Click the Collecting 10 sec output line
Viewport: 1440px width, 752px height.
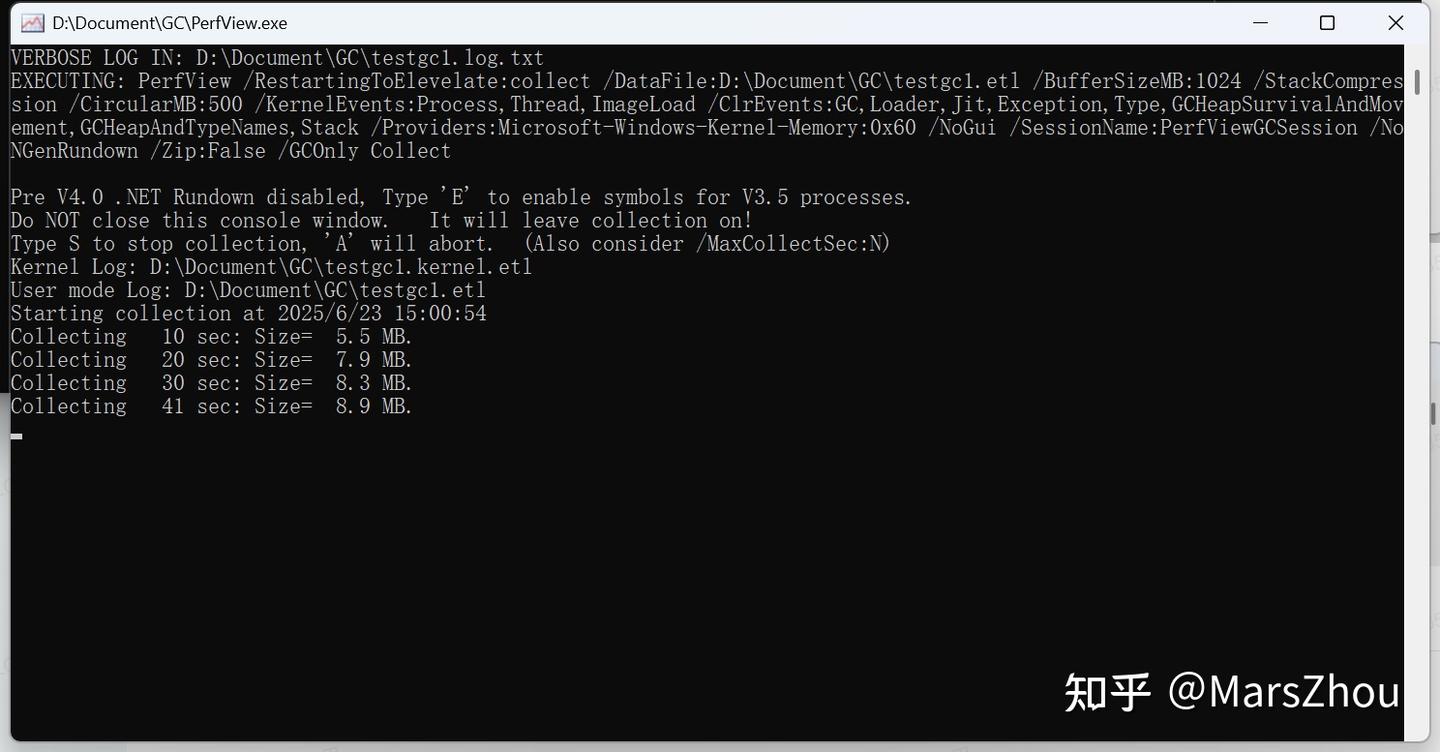point(211,336)
